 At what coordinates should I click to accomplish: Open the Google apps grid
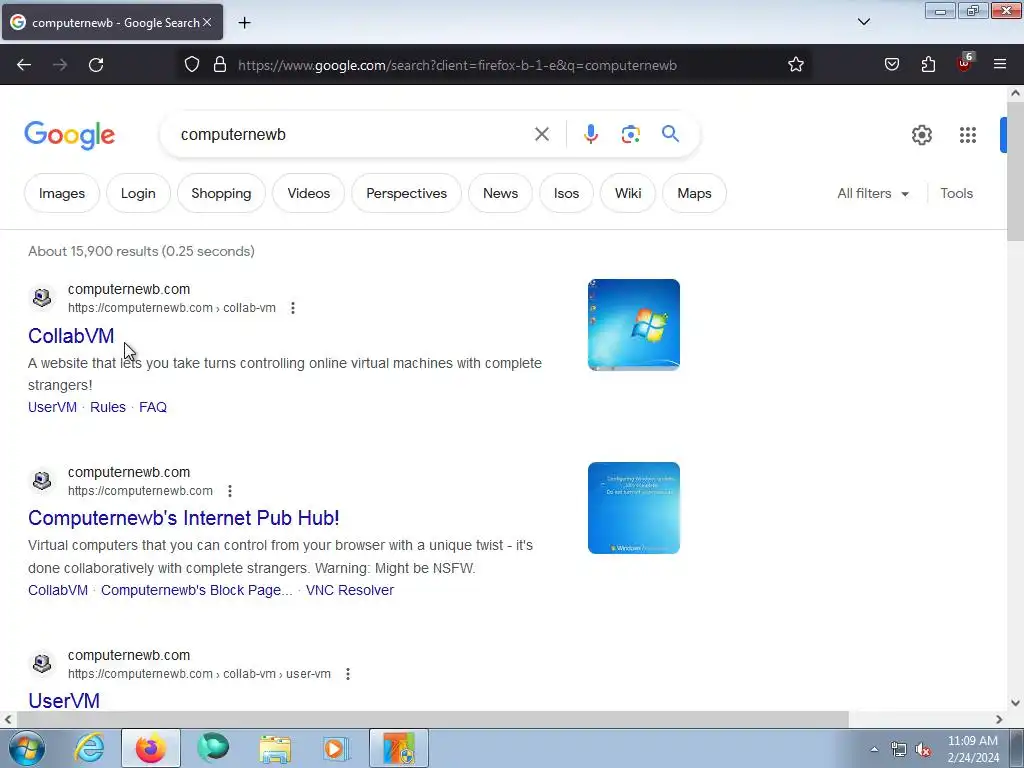coord(968,135)
